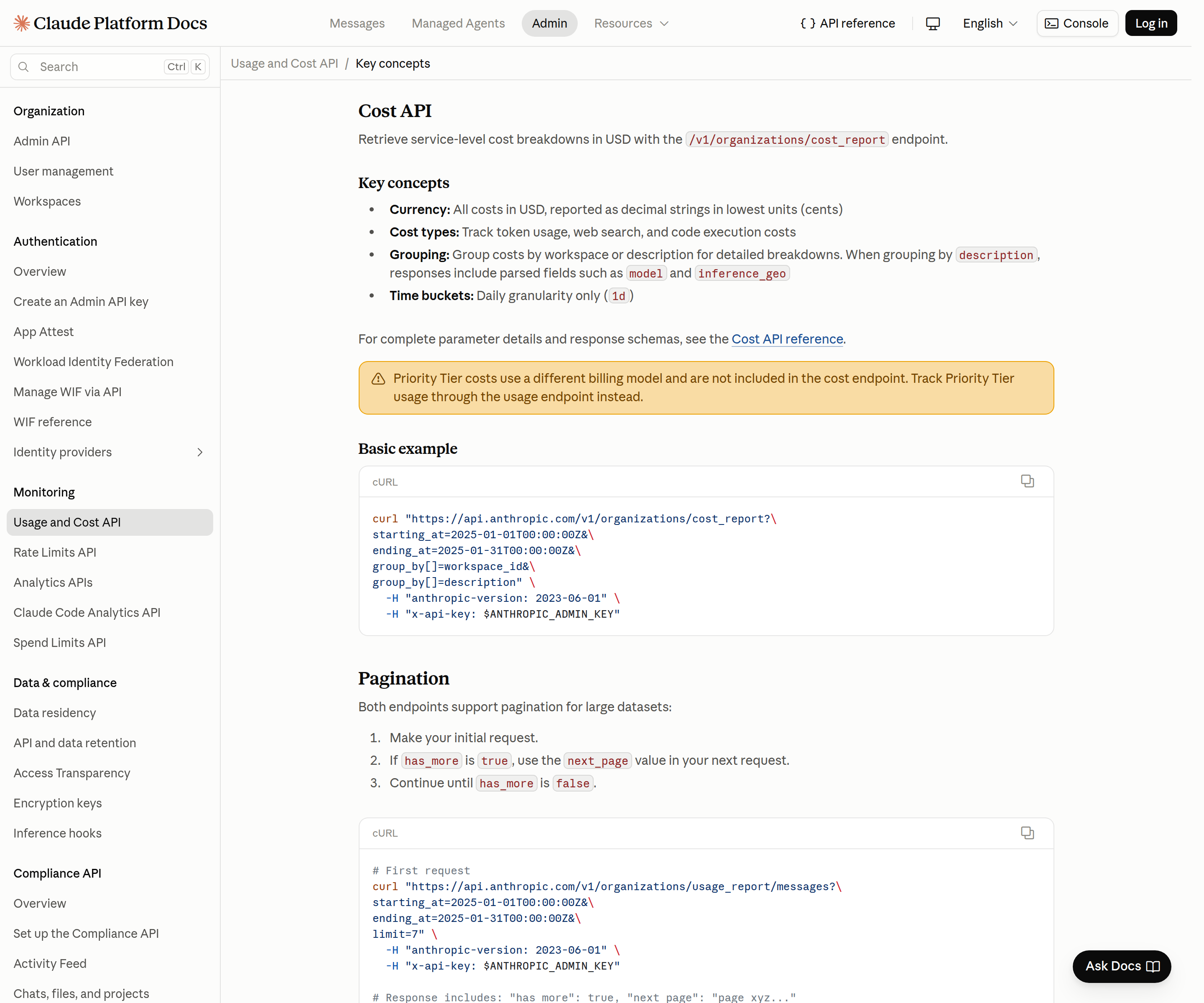Copy the Basic example cURL code

(1038, 486)
